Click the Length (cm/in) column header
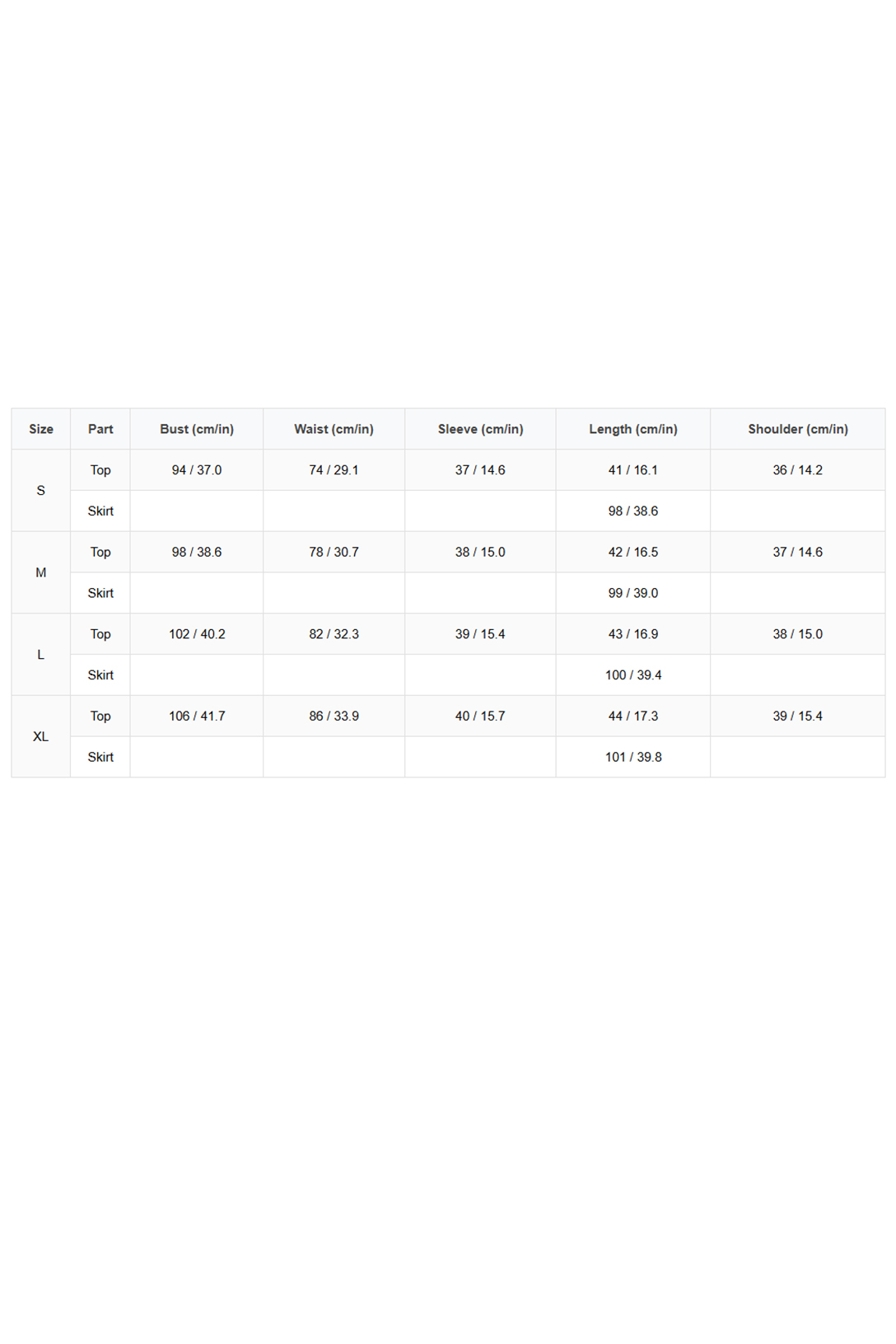The image size is (896, 1344). click(x=633, y=429)
